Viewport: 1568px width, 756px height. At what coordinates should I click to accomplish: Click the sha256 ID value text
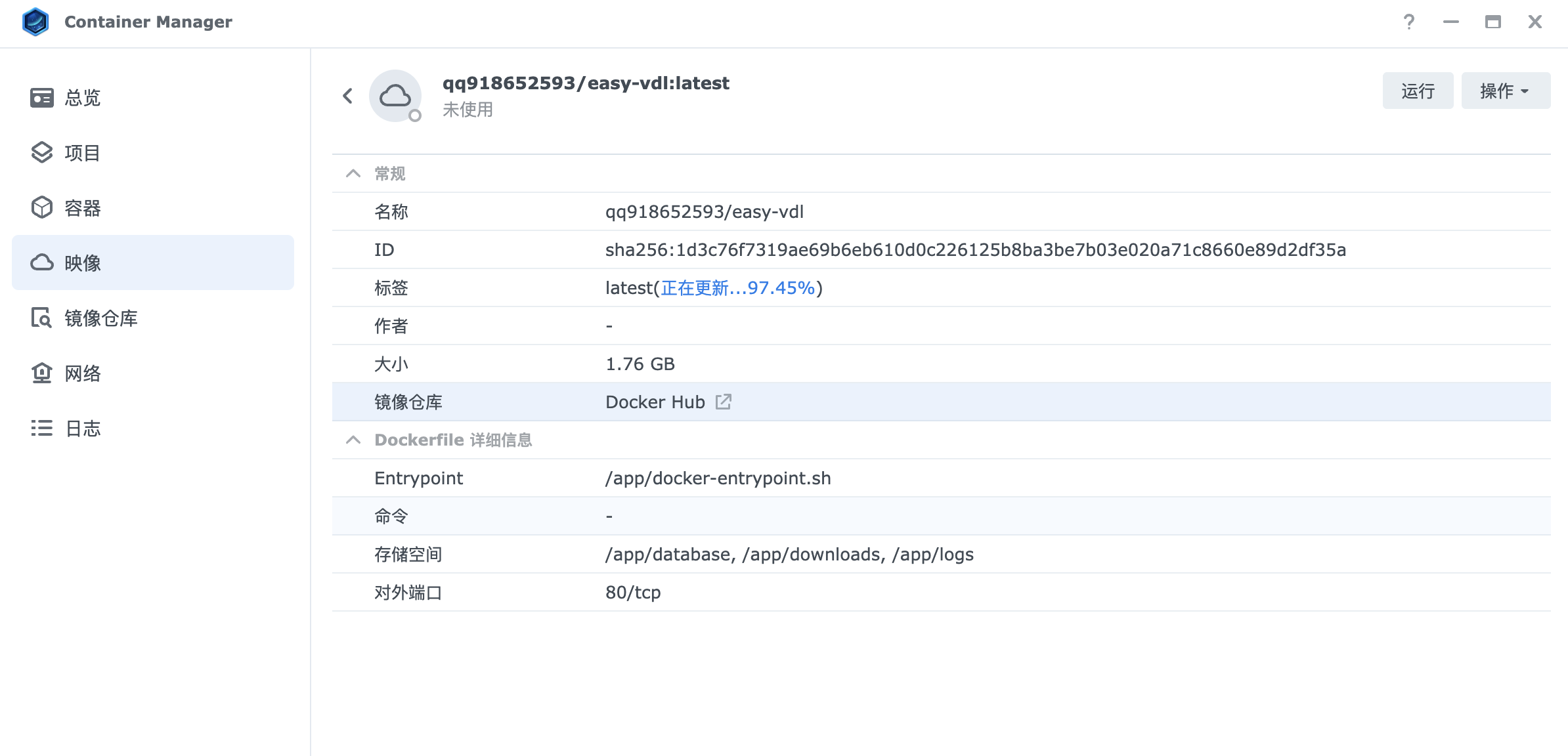tap(975, 250)
